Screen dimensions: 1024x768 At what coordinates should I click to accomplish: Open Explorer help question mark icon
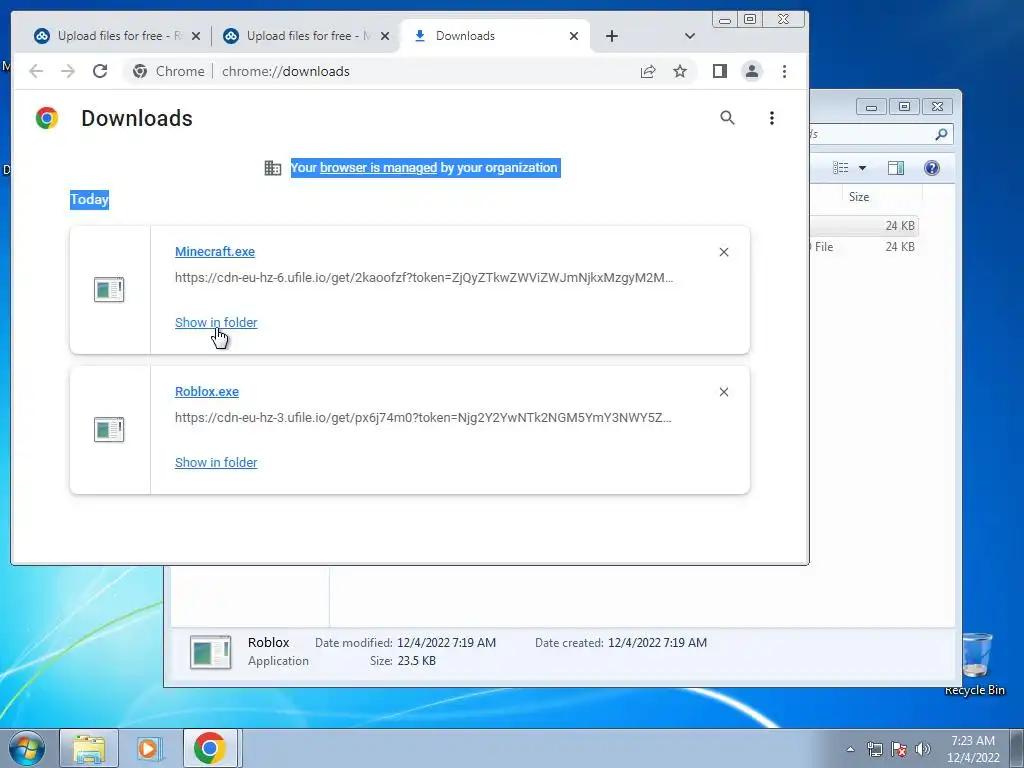coord(932,168)
